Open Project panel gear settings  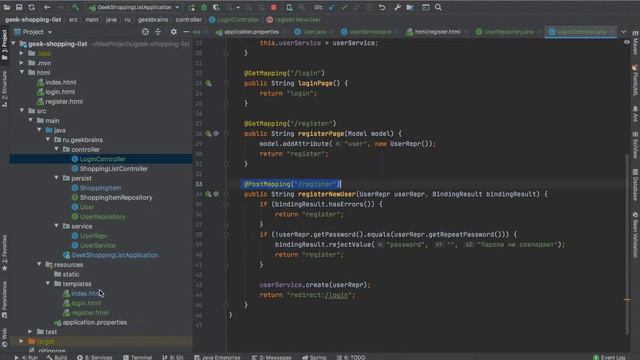[x=173, y=32]
